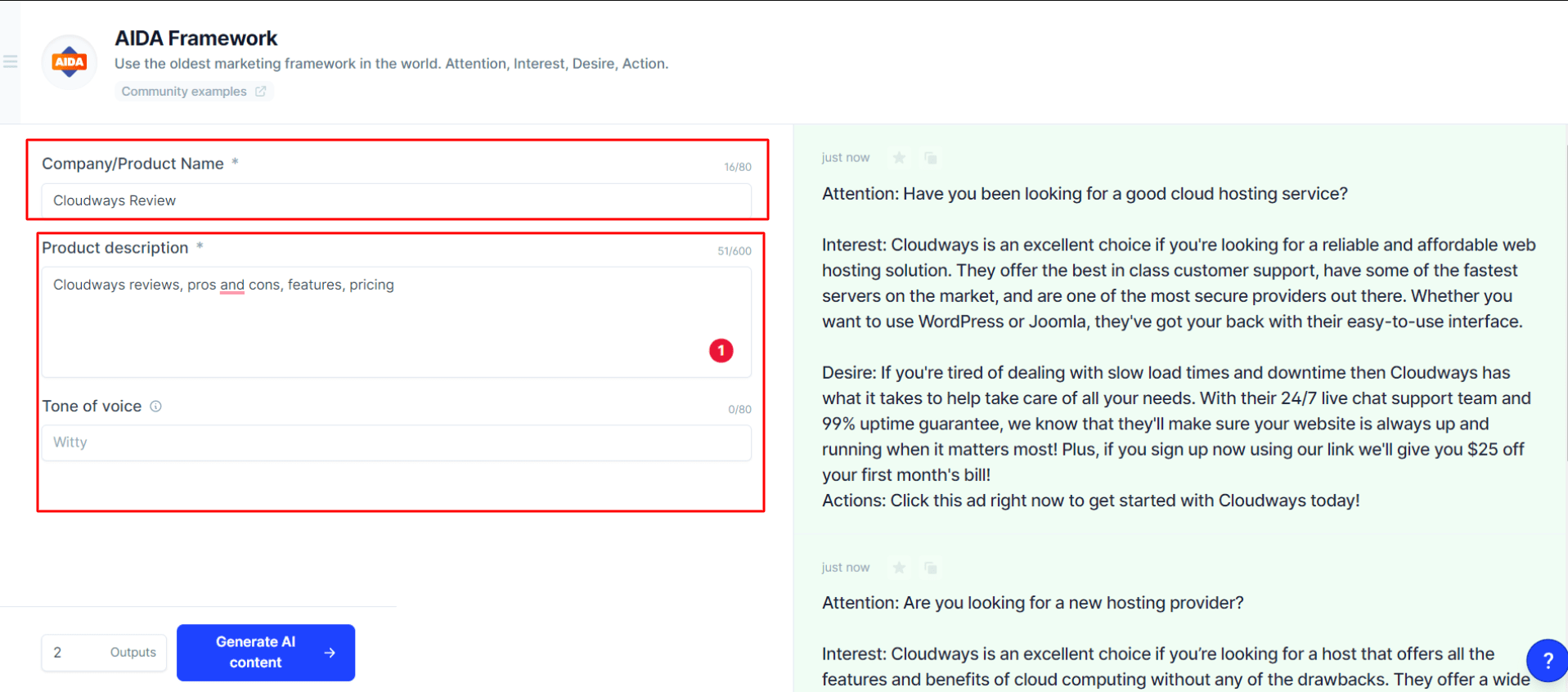Click the Company/Product Name label

click(x=133, y=164)
